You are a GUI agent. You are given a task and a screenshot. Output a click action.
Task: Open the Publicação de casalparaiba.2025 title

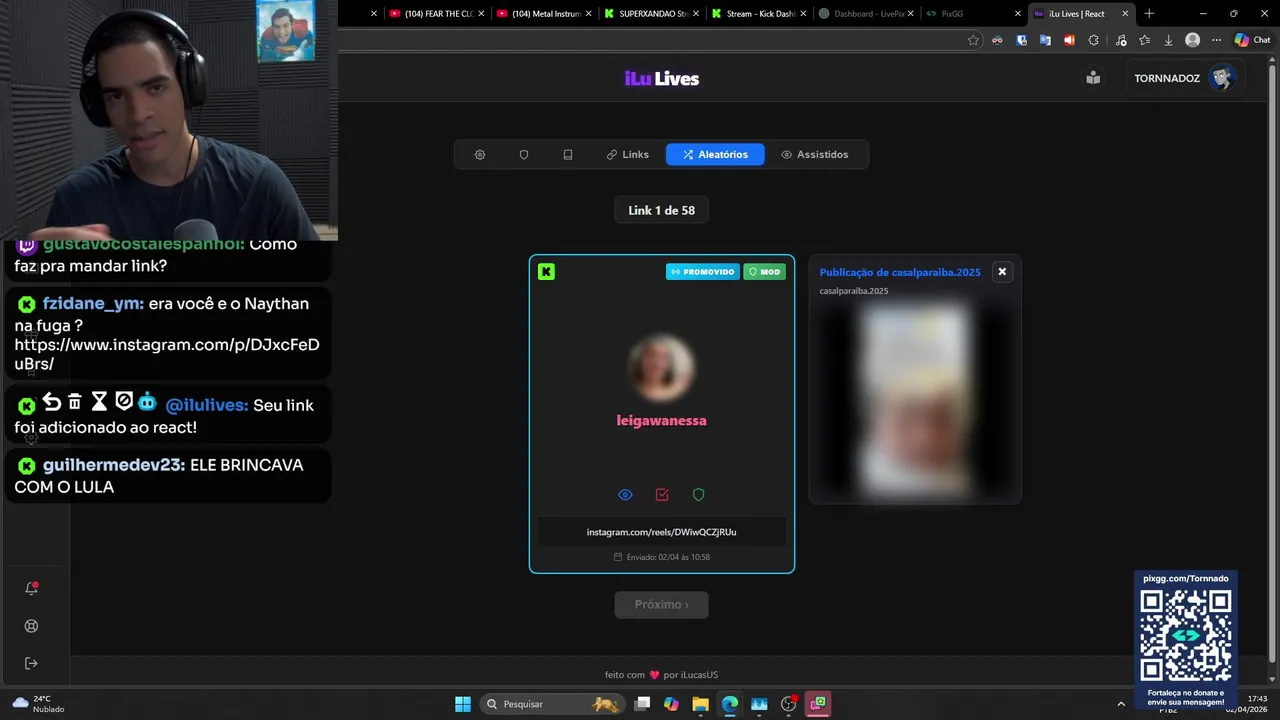(900, 272)
